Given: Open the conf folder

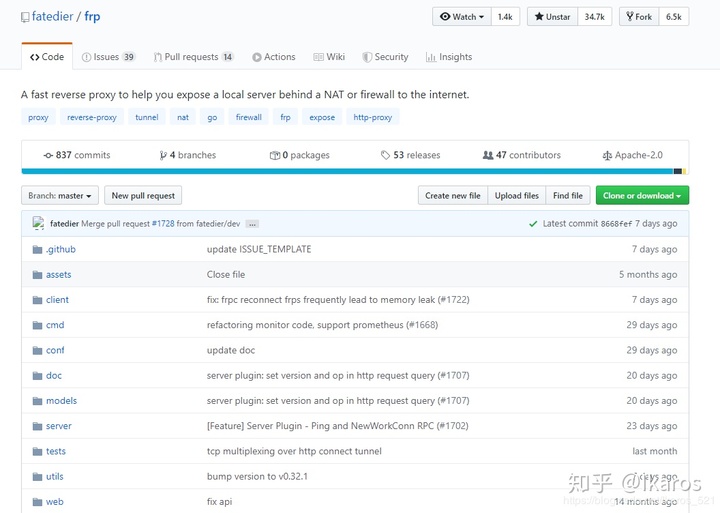Looking at the screenshot, I should 55,350.
